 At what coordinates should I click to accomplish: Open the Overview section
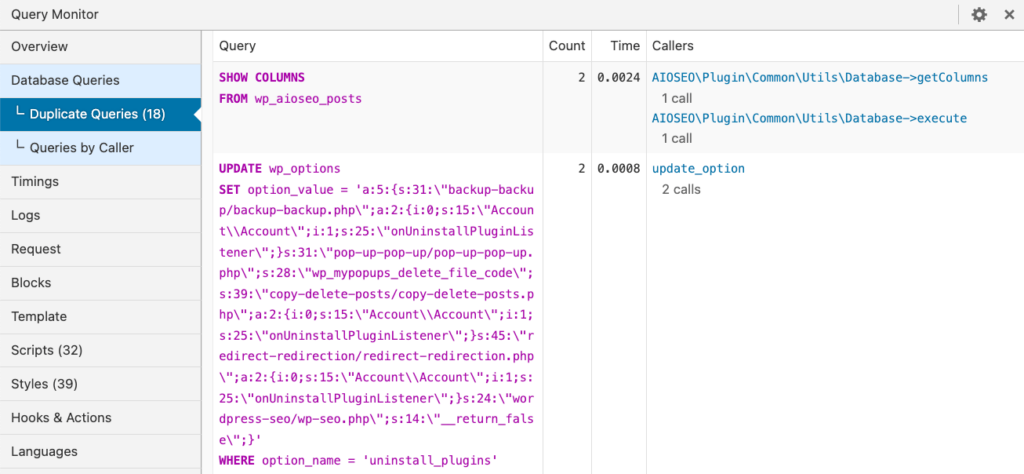101,46
